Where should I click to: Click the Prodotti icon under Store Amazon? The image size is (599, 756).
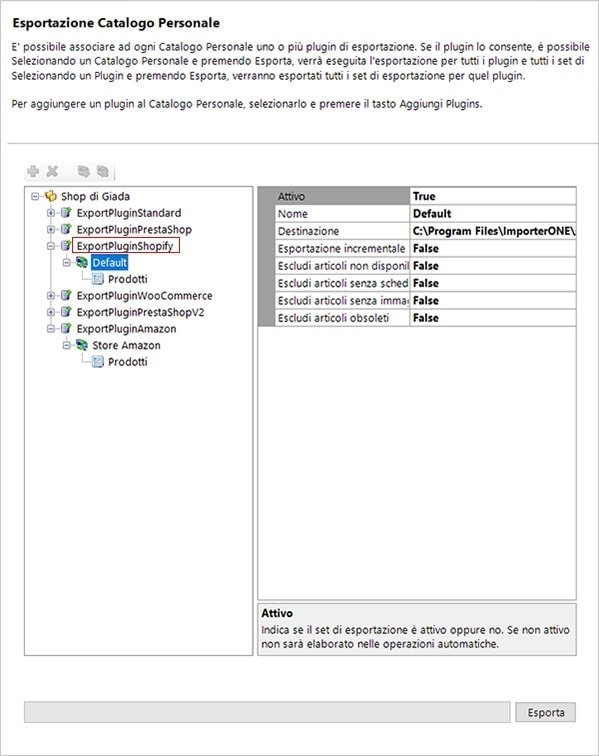point(98,362)
